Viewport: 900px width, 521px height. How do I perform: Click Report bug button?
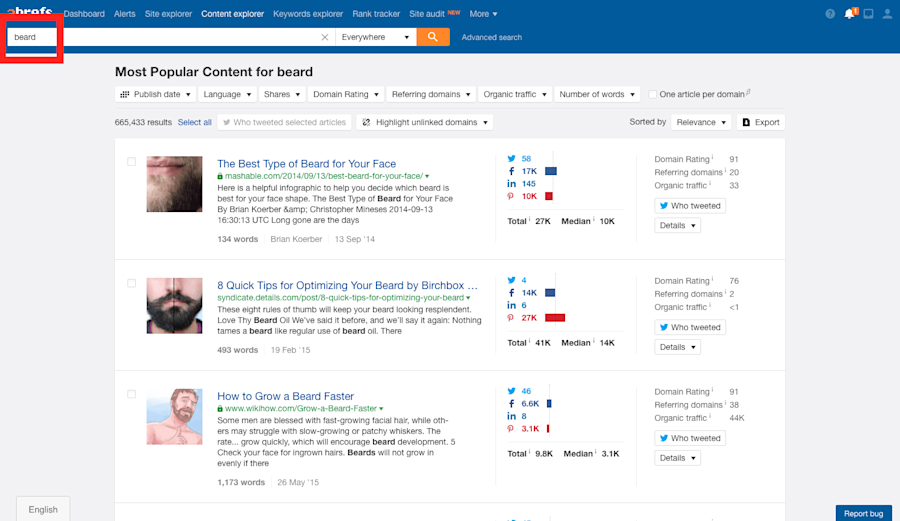863,513
